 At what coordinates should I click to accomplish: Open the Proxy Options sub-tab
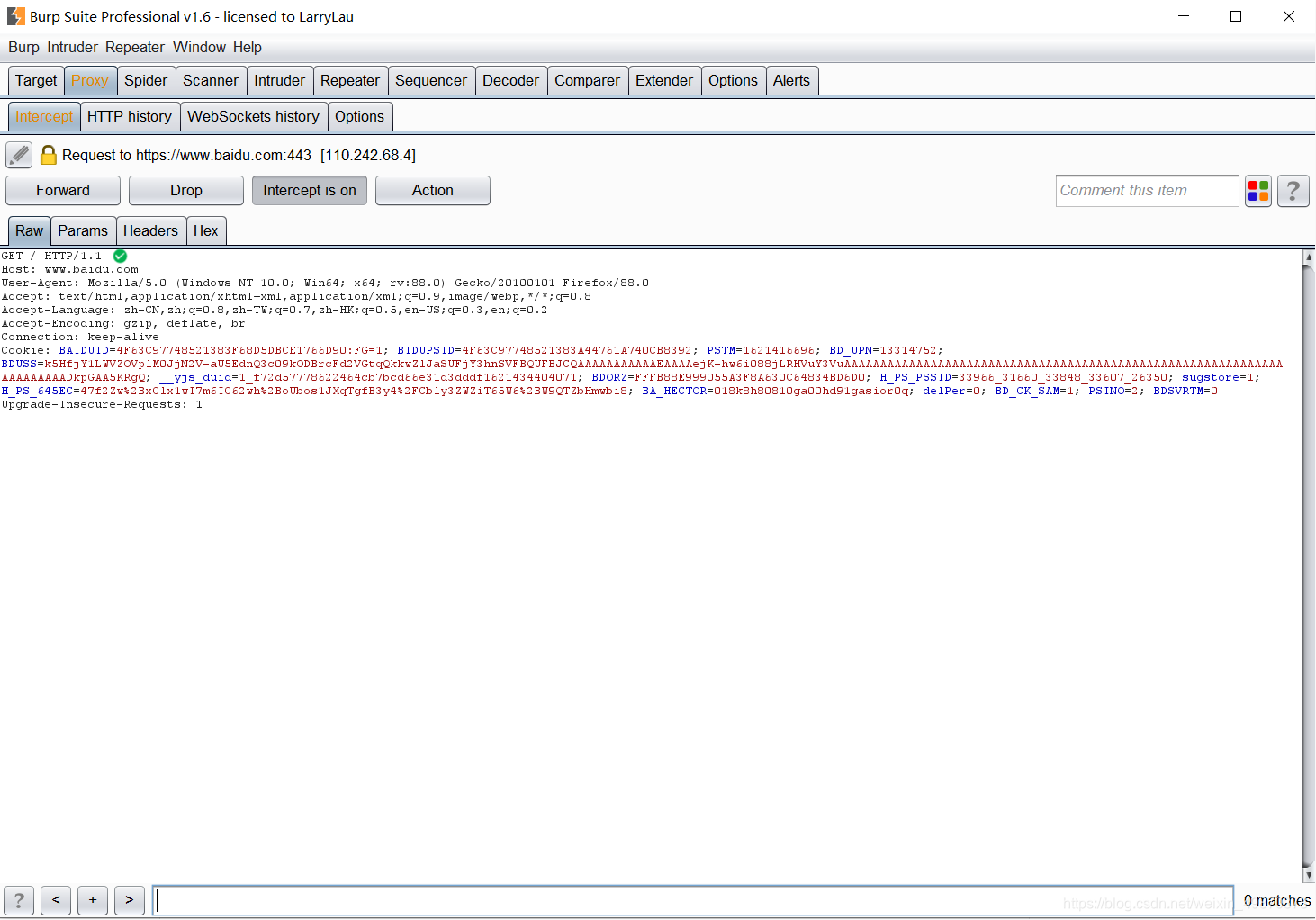pyautogui.click(x=360, y=116)
